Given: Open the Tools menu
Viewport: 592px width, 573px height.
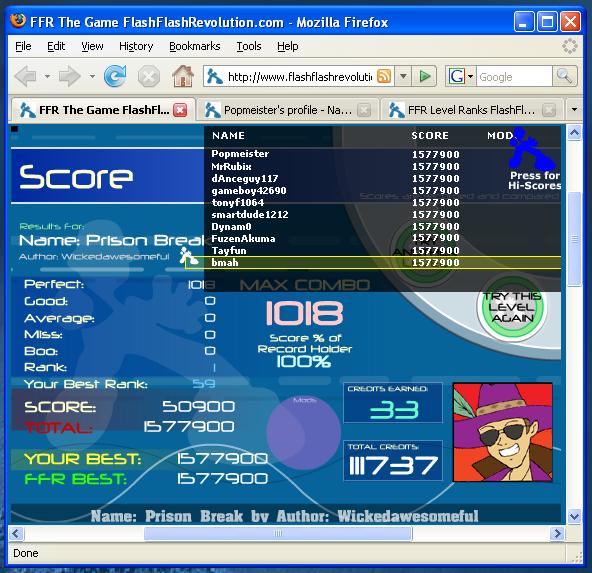Looking at the screenshot, I should pos(249,46).
